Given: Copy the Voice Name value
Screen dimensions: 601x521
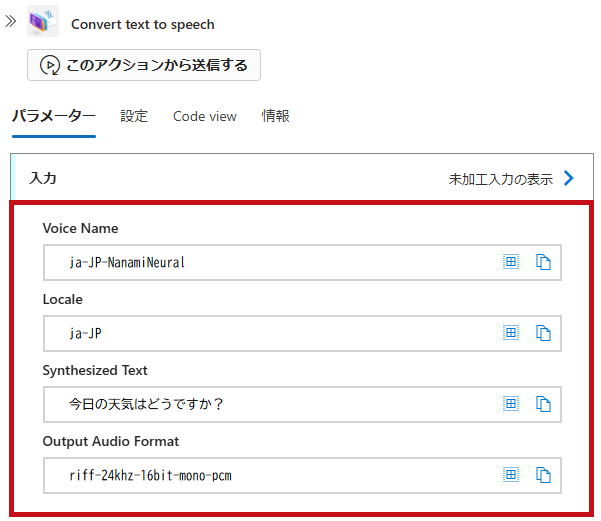Looking at the screenshot, I should tap(543, 262).
